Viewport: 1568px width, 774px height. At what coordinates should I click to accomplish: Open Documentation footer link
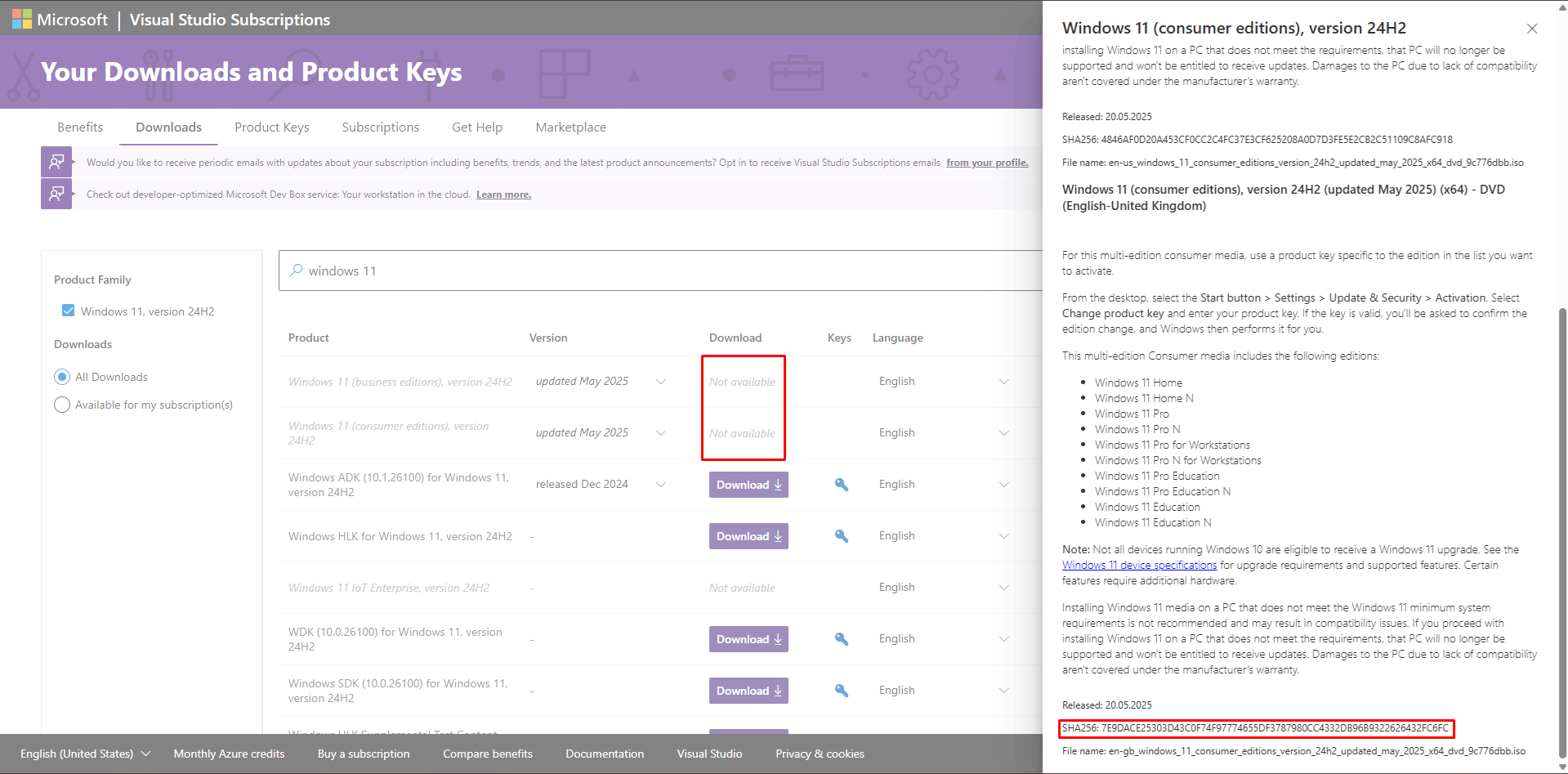[605, 754]
